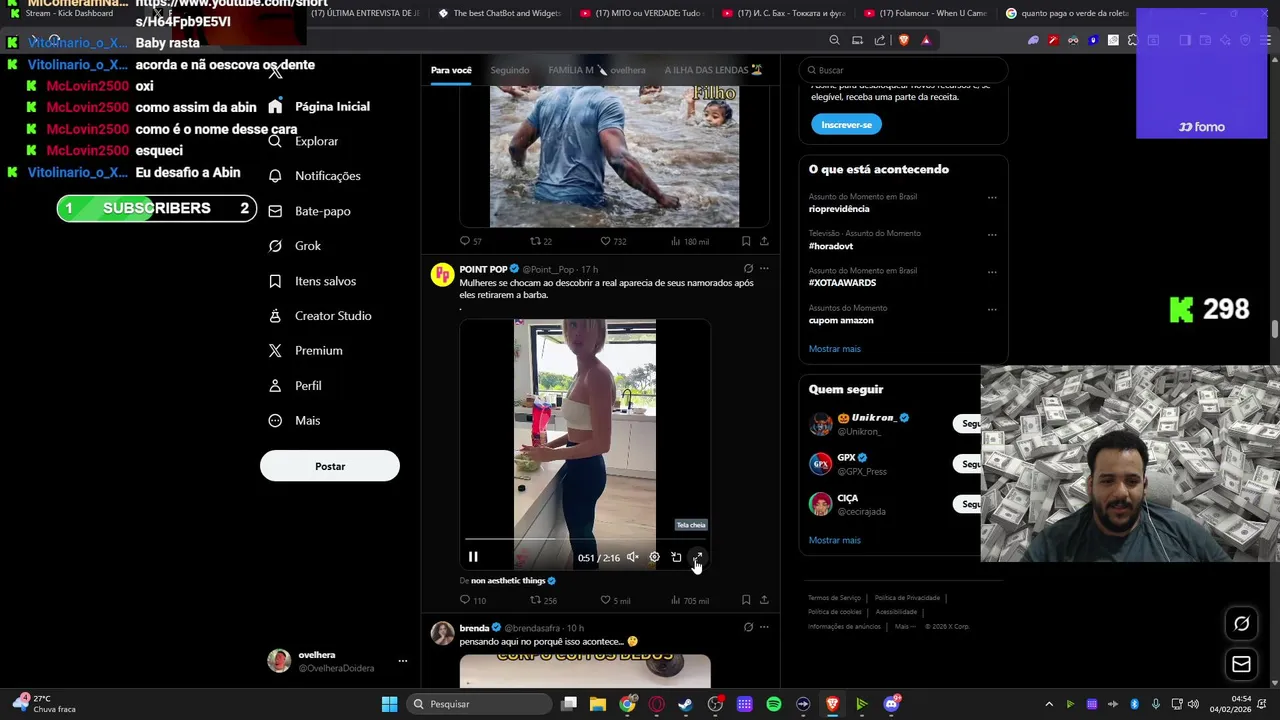Open video playback settings gear

pos(654,557)
